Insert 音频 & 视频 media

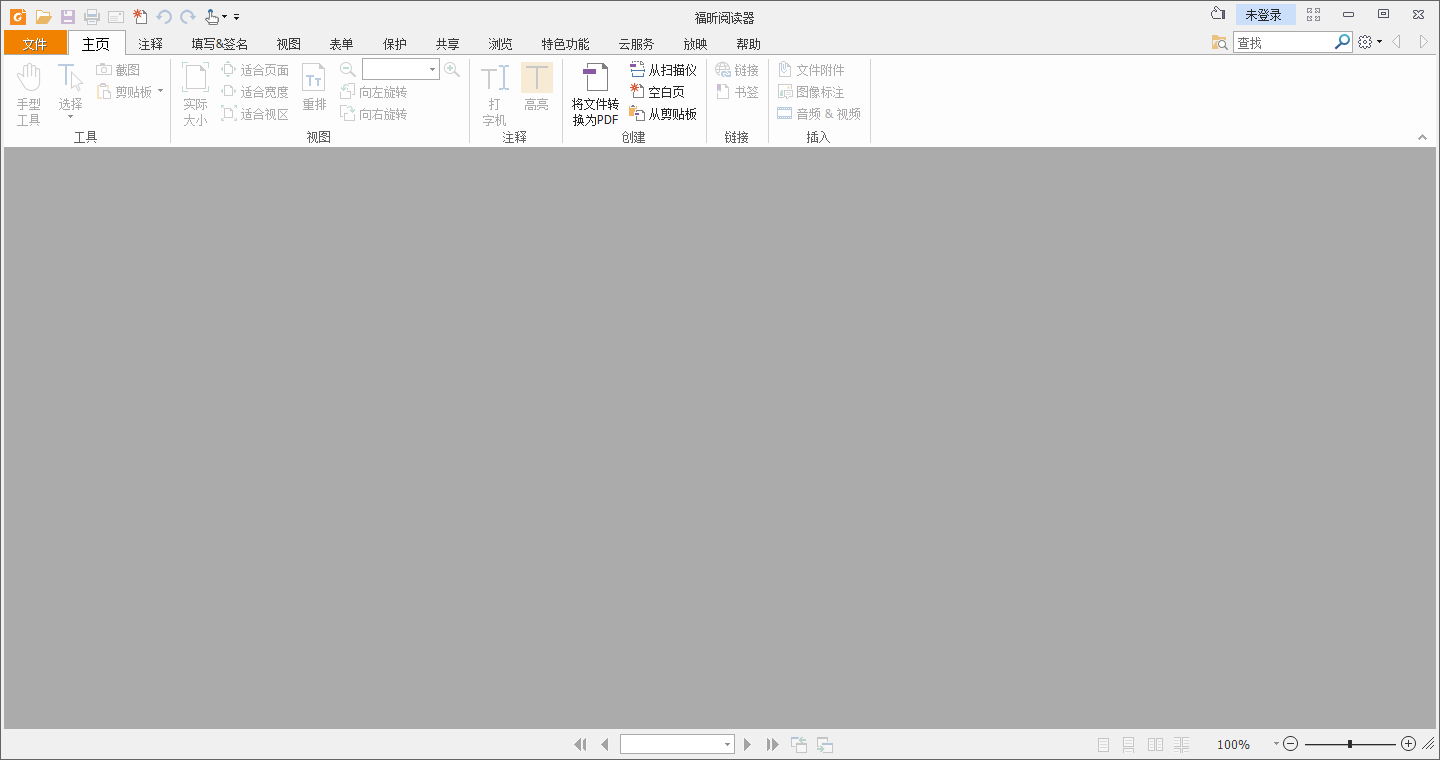(819, 114)
